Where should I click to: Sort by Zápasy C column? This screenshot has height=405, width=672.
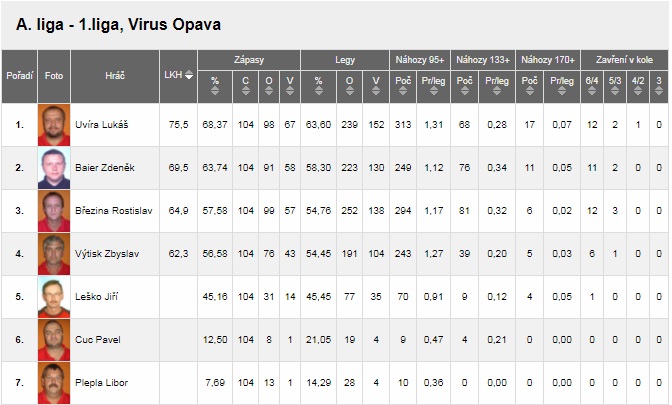246,83
